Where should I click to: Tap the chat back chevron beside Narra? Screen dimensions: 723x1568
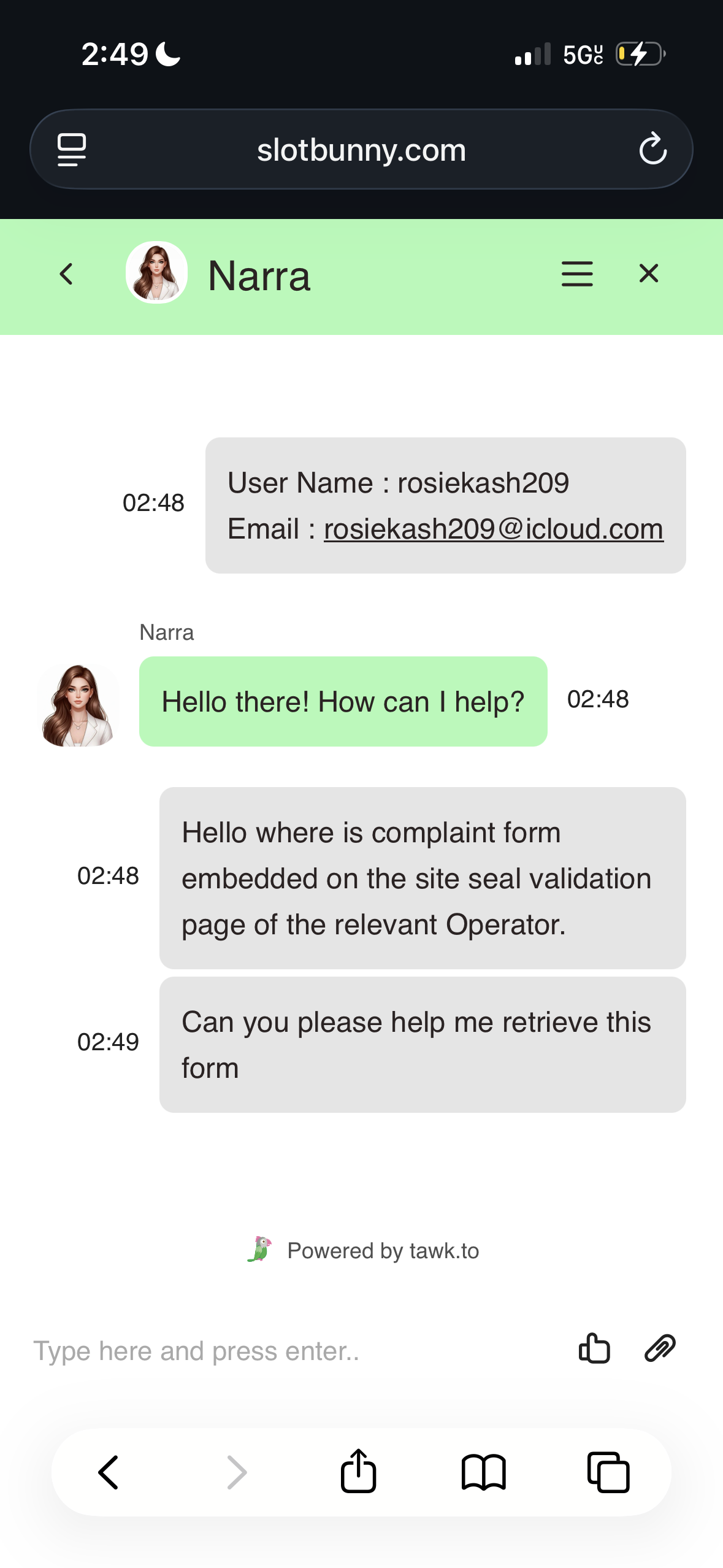[66, 274]
